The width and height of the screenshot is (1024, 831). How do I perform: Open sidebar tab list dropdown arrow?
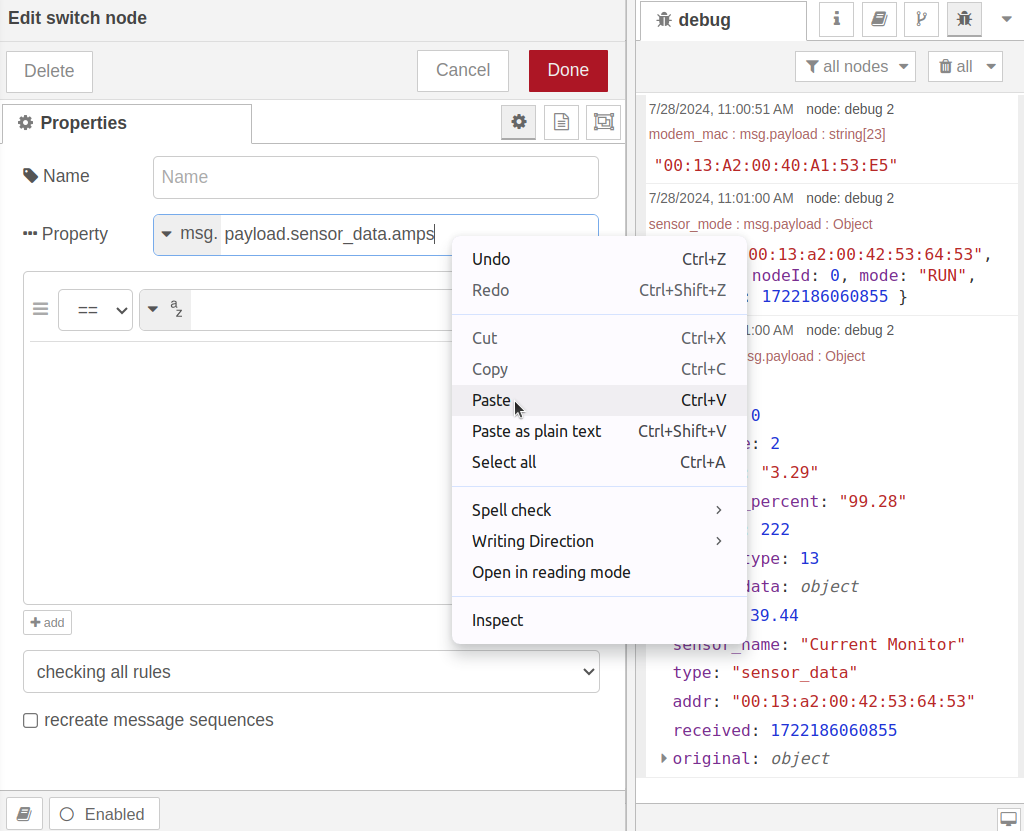click(1006, 19)
